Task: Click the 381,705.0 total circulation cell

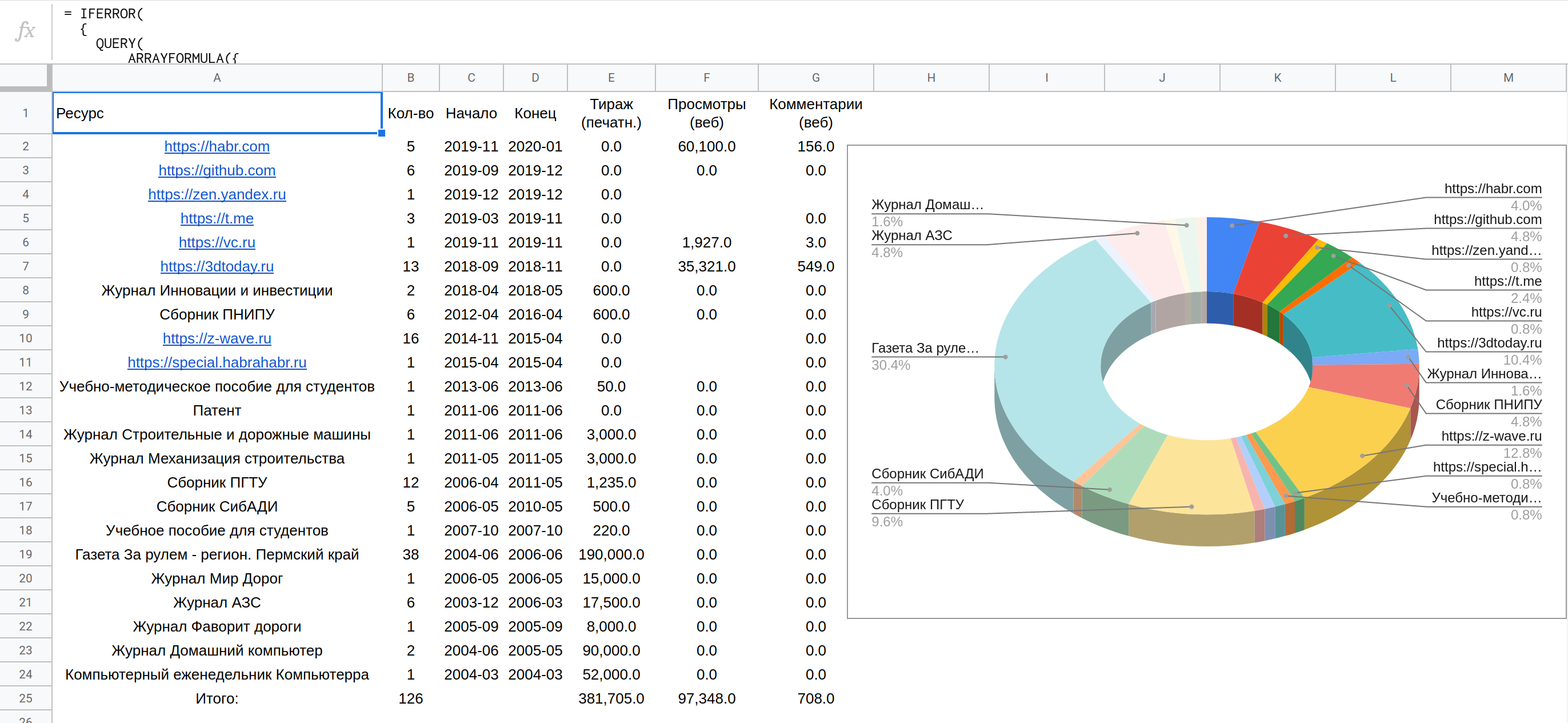Action: [x=610, y=698]
